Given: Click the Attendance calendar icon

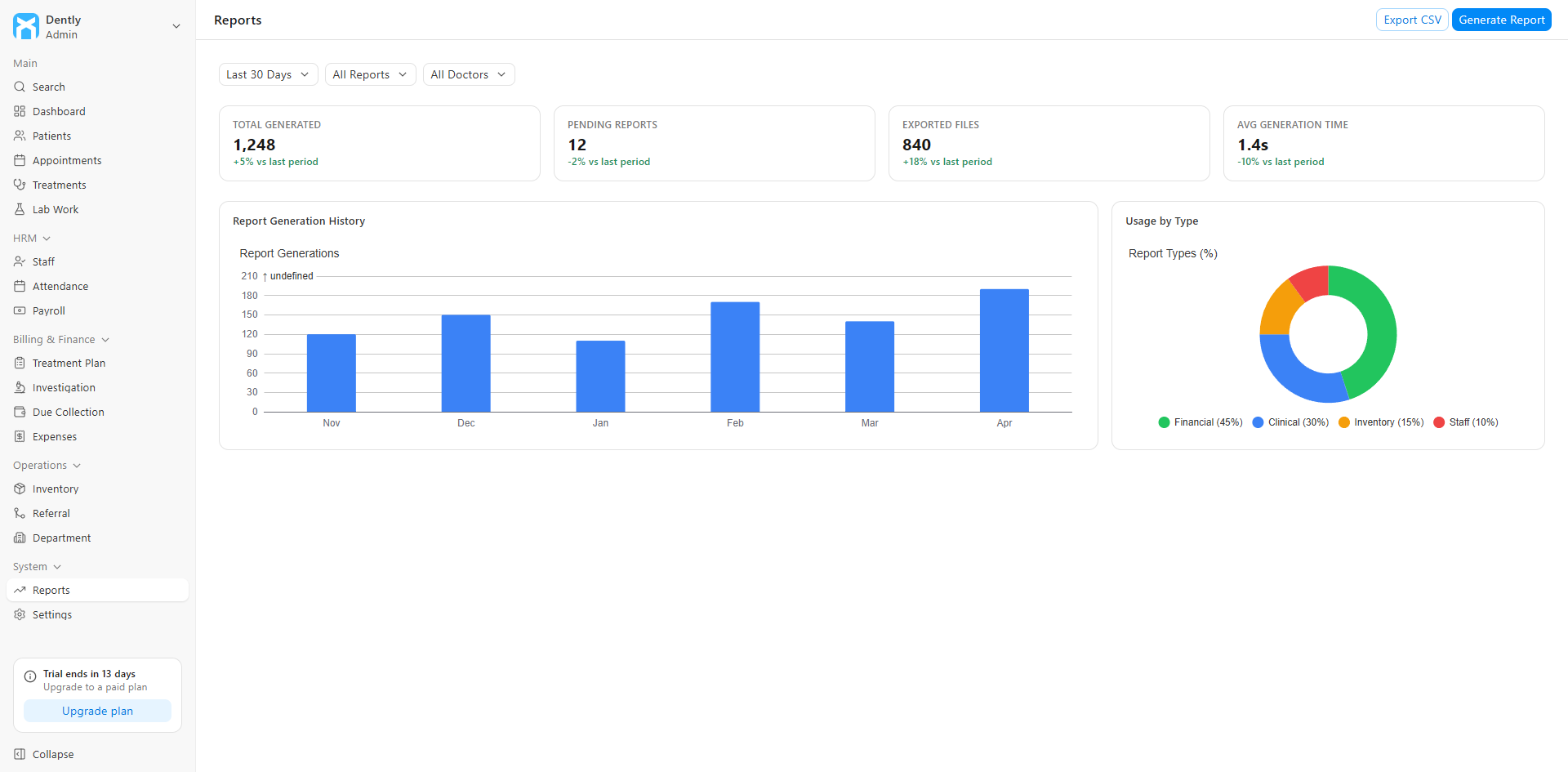Looking at the screenshot, I should click(x=20, y=286).
